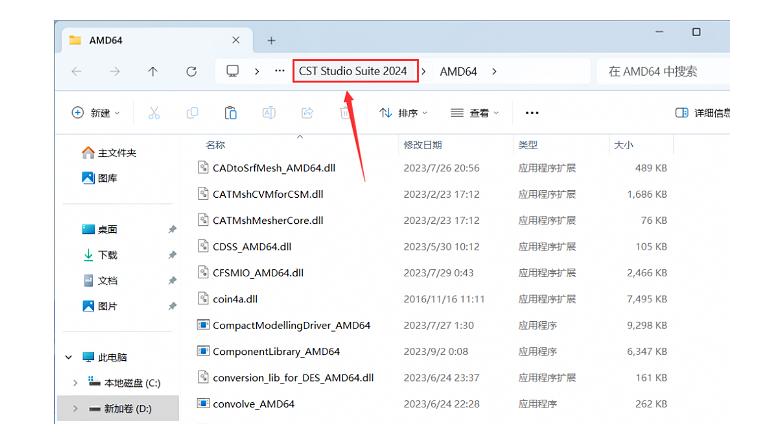Click the Cut scissors icon
The image size is (783, 445).
coord(154,113)
